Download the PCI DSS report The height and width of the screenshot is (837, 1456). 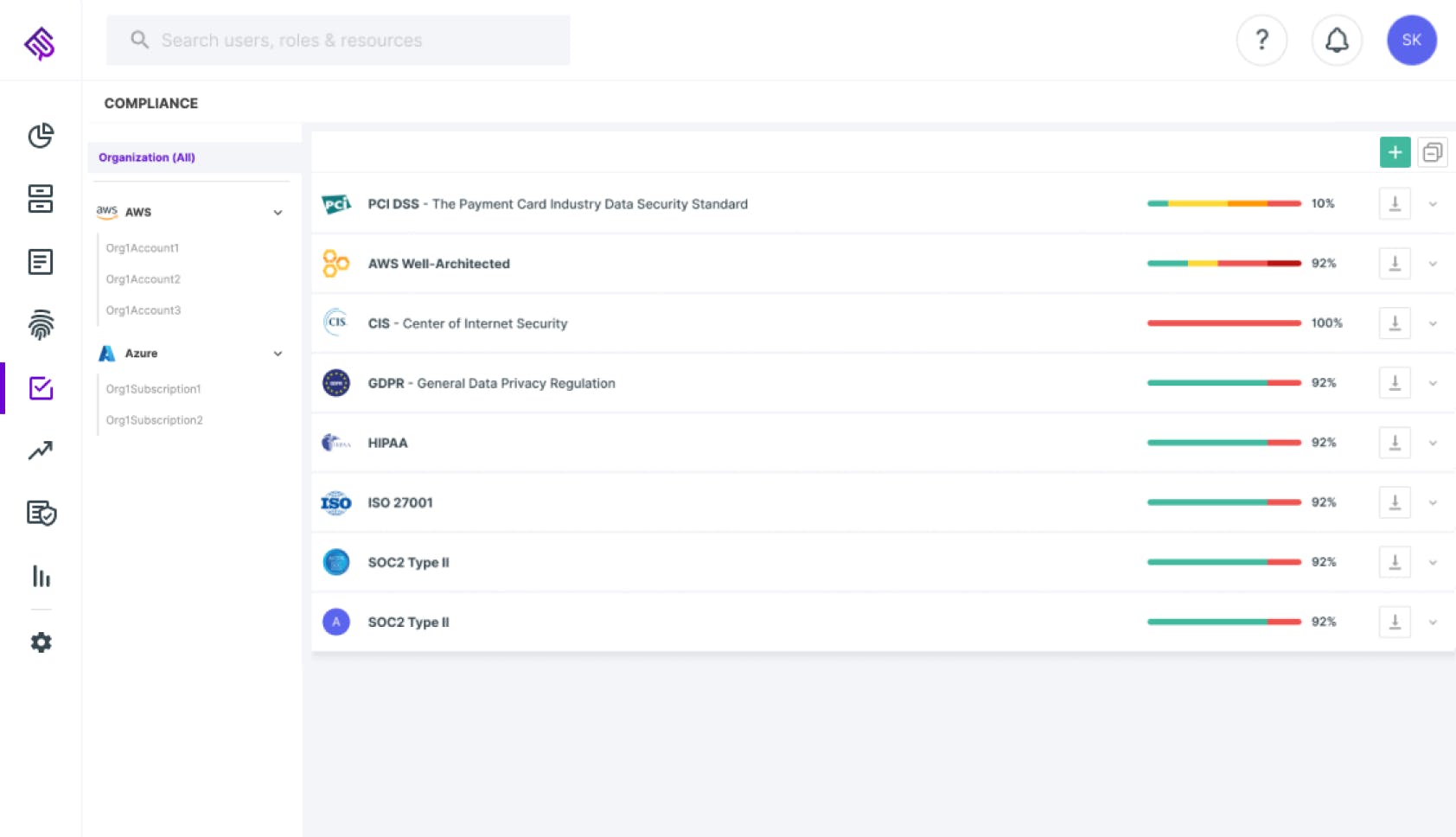(1395, 204)
